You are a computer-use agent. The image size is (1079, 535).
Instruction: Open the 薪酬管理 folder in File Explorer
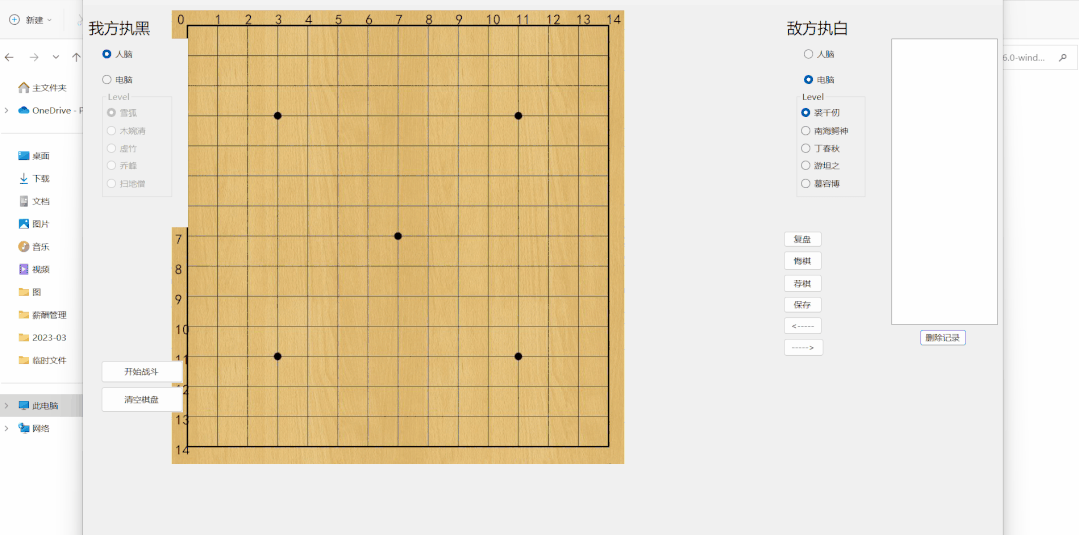pos(43,315)
